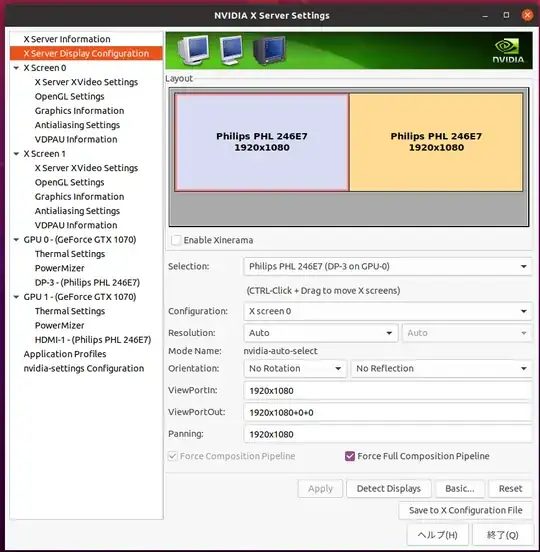This screenshot has height=552, width=540.
Task: Maximize the NVIDIA X Server Settings window
Action: 506,15
